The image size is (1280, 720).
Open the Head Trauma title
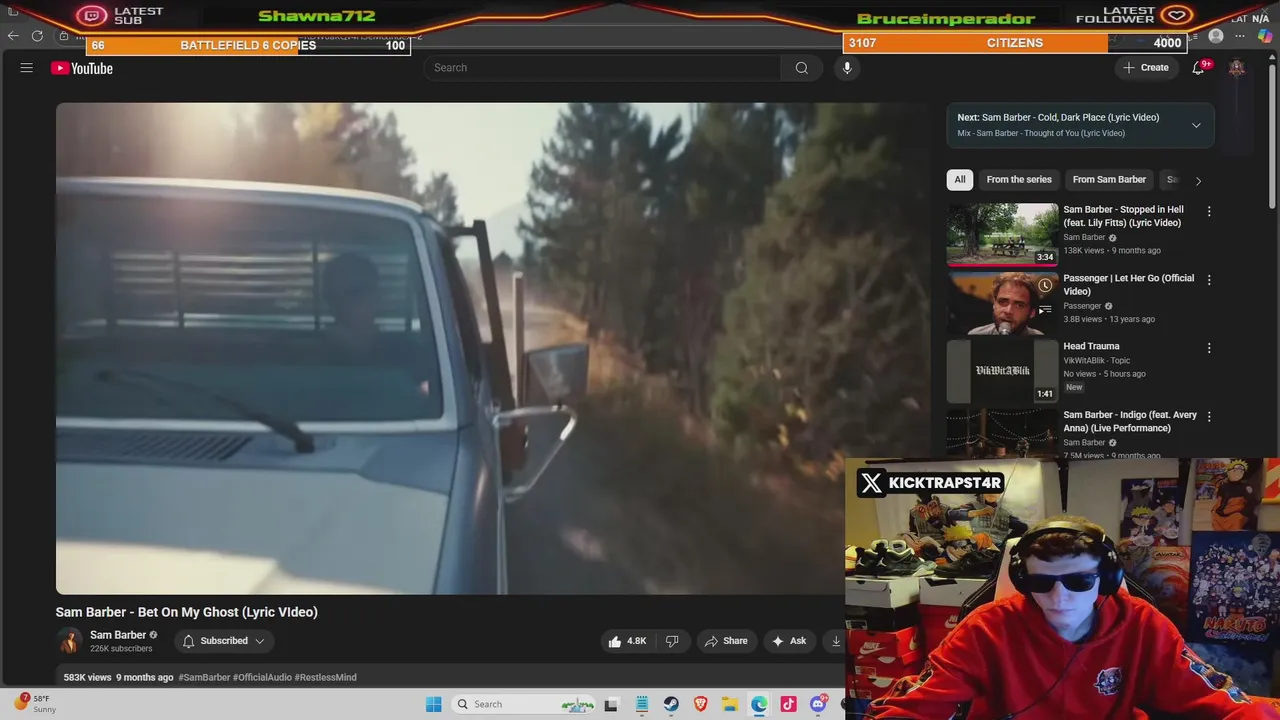tap(1091, 346)
